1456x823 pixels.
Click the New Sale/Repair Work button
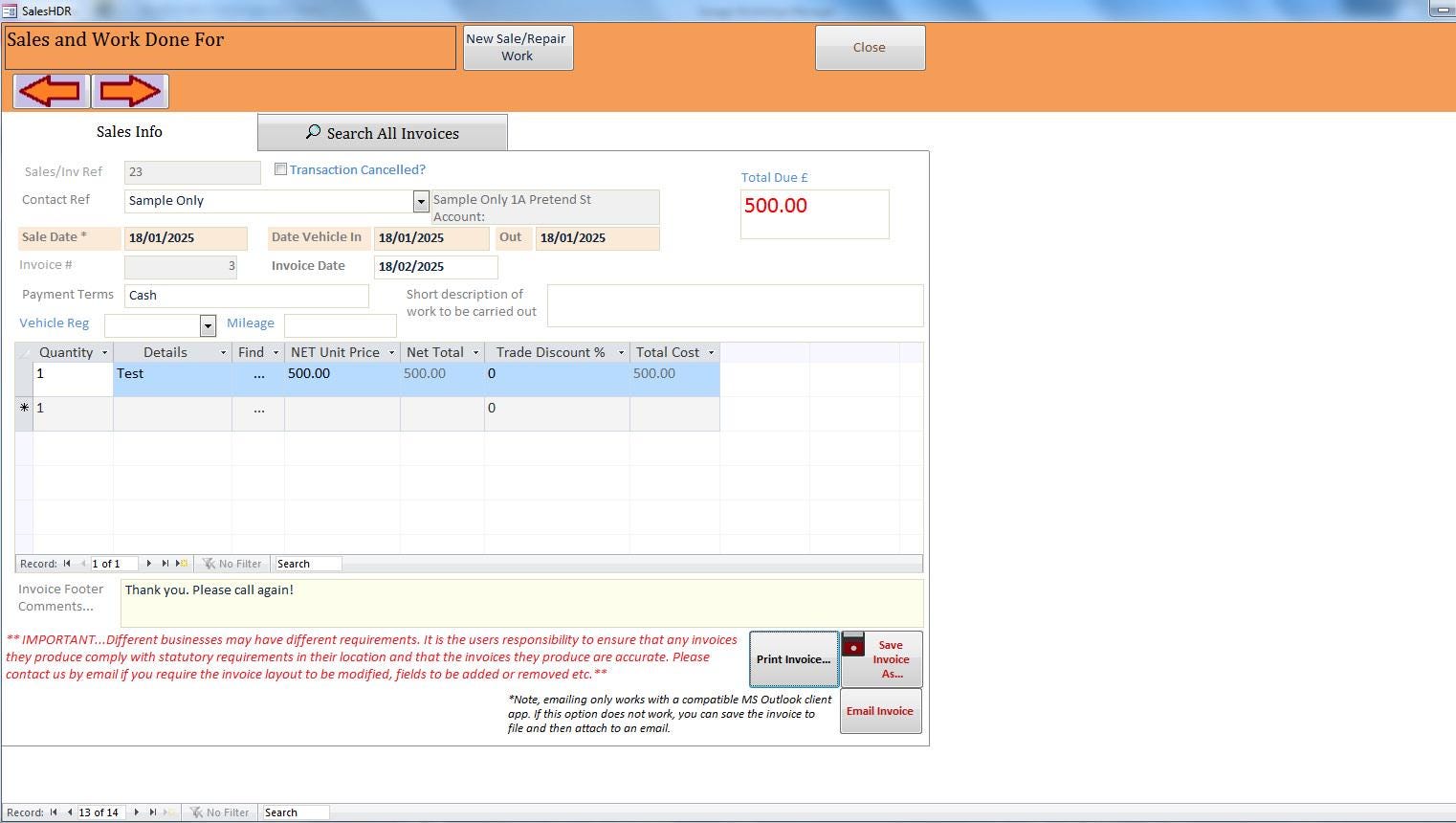(518, 46)
